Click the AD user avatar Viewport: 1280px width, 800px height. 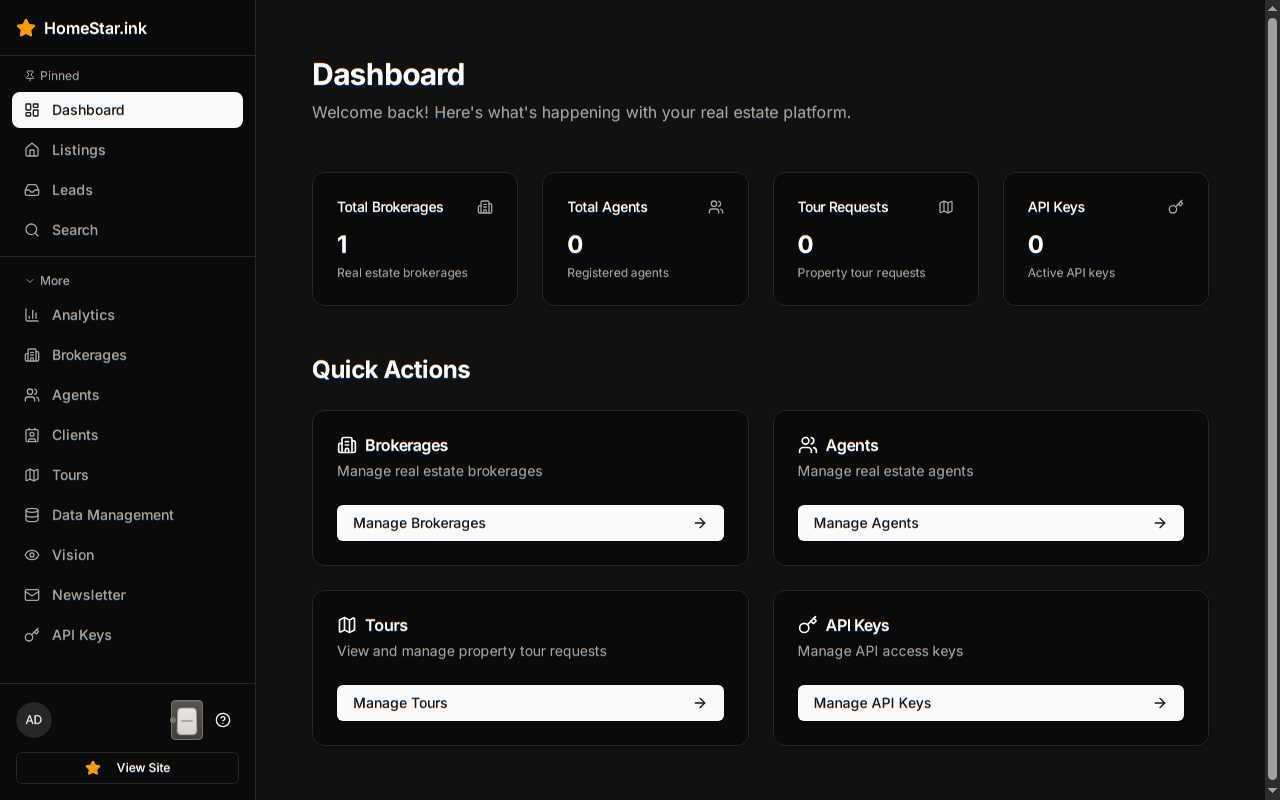(34, 720)
